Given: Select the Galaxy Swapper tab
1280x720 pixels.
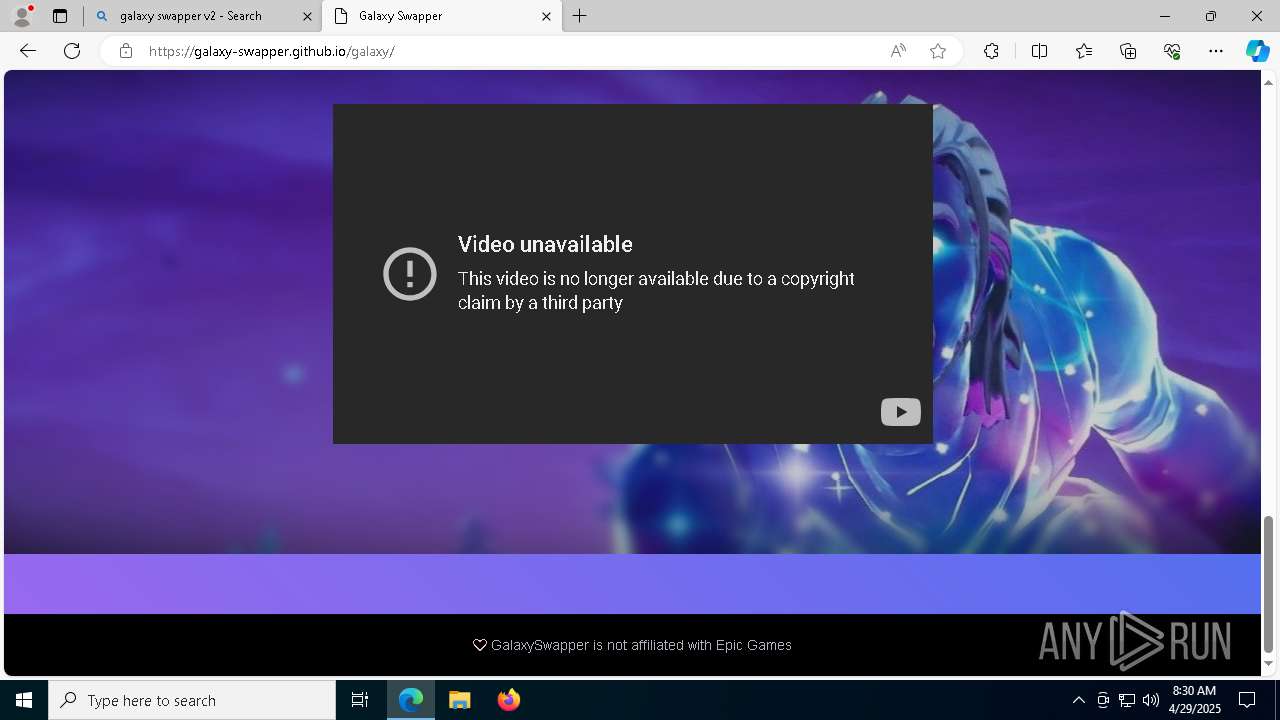Looking at the screenshot, I should [x=442, y=16].
